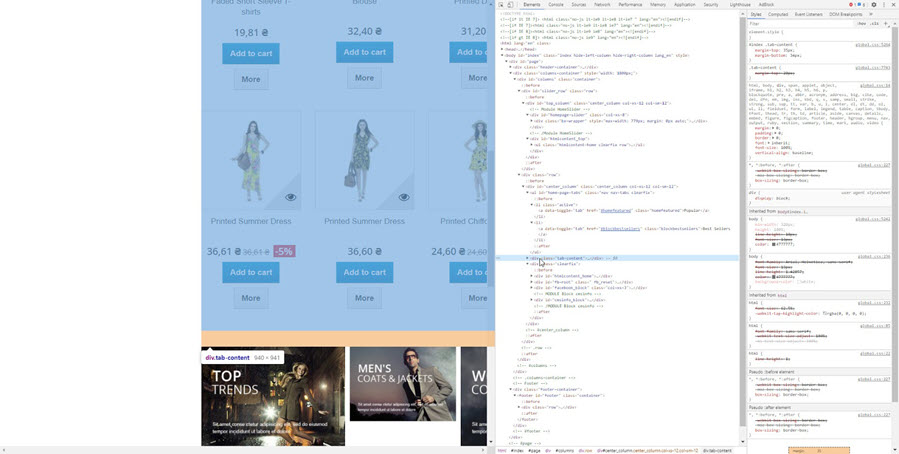Viewport: 899px width, 454px height.
Task: Add the 36,60 Printed Summer Dress to cart
Action: click(x=365, y=272)
